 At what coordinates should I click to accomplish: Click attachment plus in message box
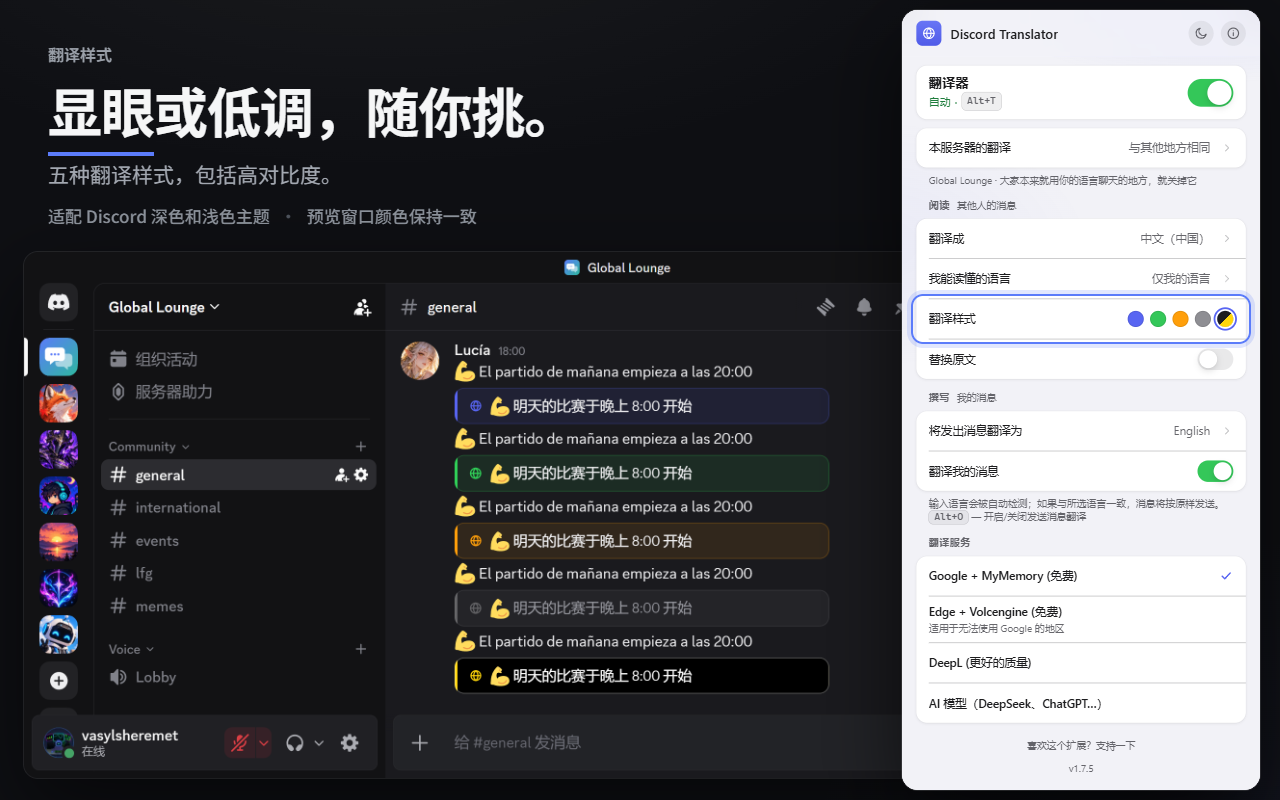(x=420, y=742)
